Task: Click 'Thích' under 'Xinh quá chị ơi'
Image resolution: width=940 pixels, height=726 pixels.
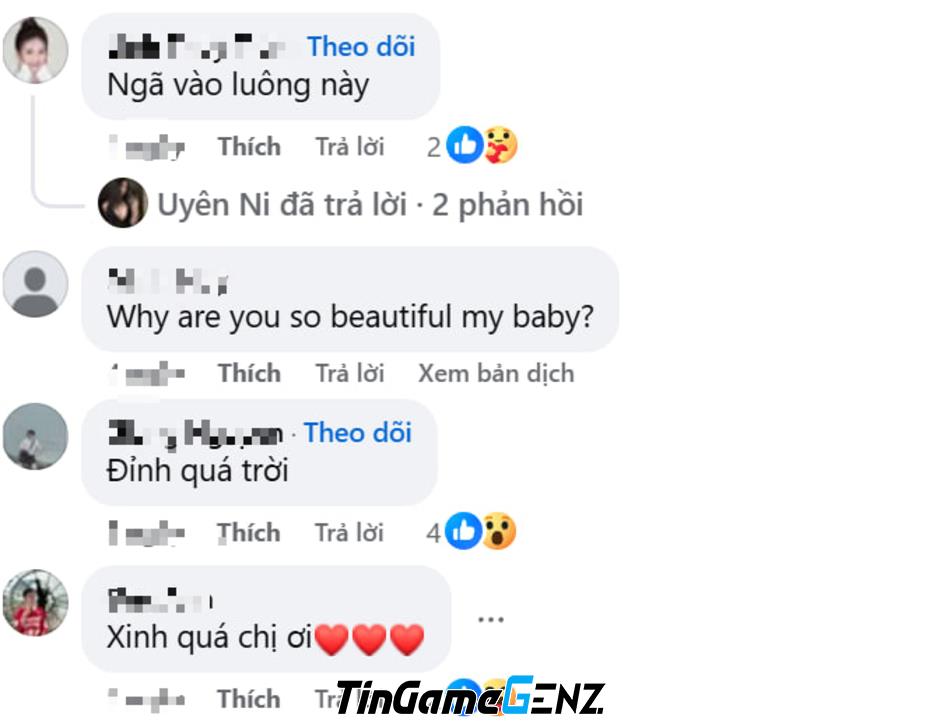Action: (x=249, y=700)
